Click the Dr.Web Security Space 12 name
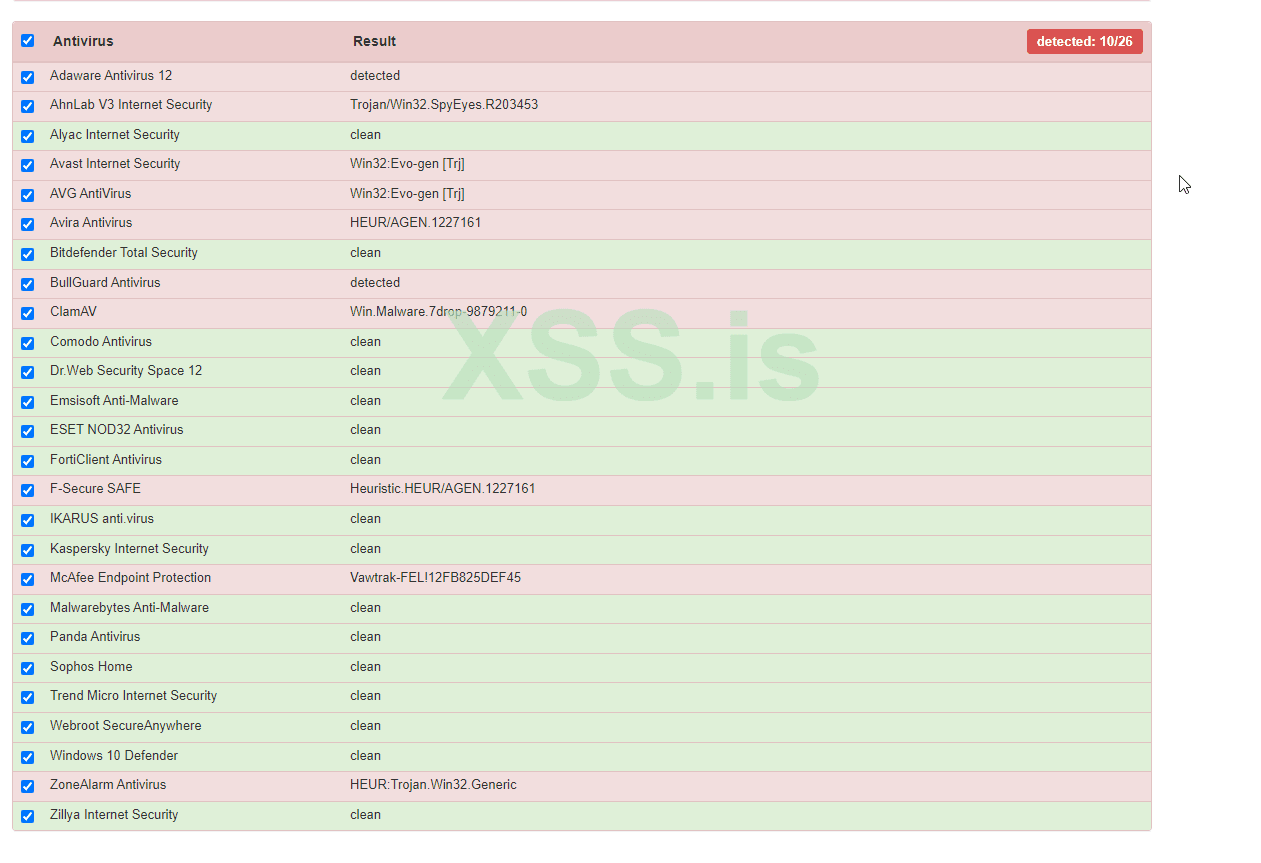This screenshot has width=1261, height=863. click(x=126, y=371)
